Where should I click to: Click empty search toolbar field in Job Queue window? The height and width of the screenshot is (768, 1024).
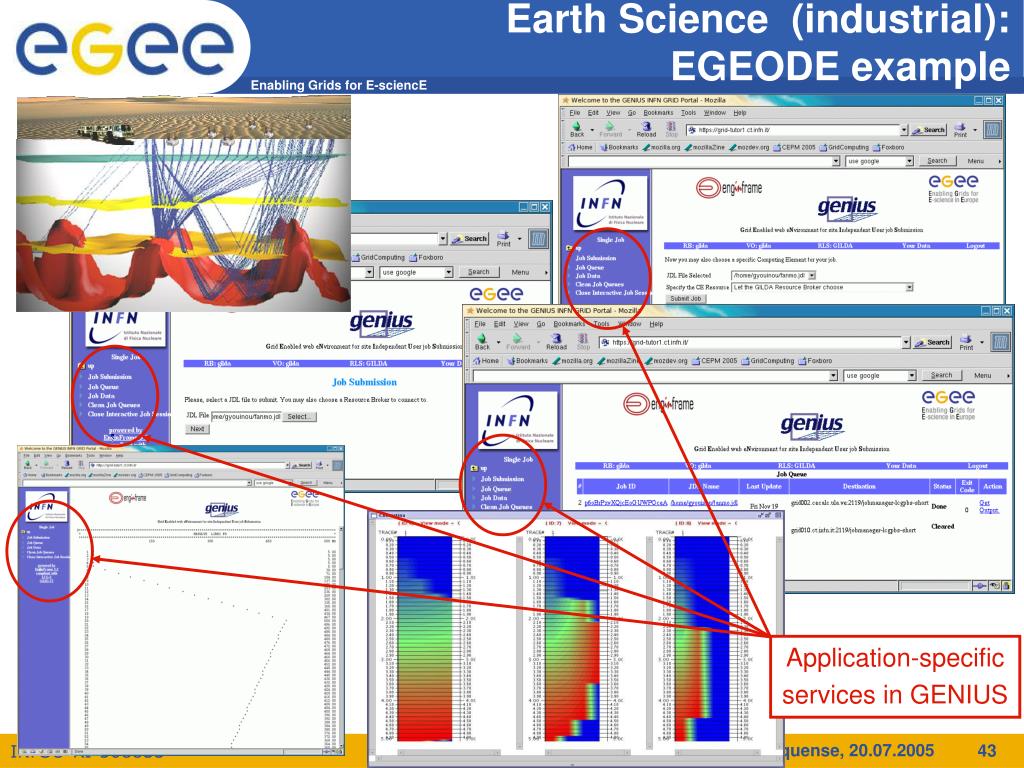(x=650, y=376)
